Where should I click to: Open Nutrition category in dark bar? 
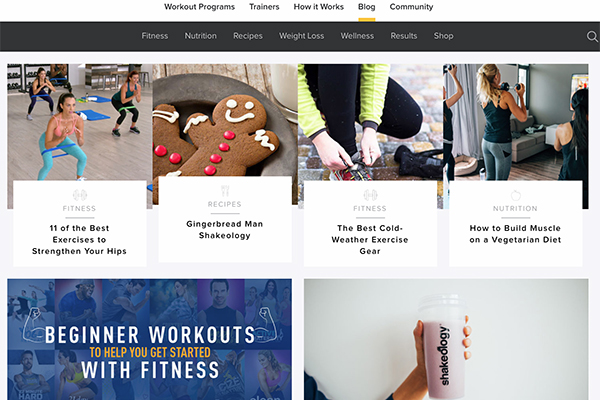[201, 36]
